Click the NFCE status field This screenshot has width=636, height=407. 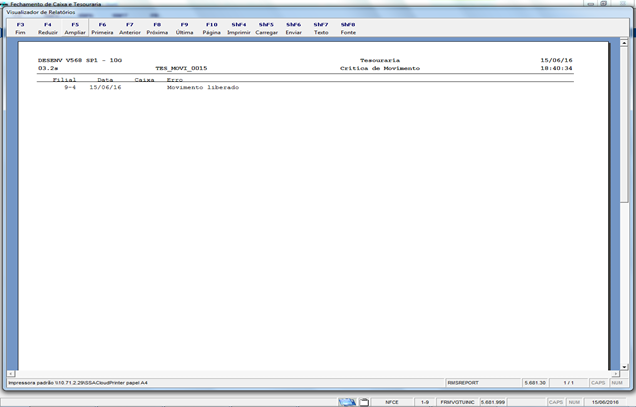pos(391,402)
